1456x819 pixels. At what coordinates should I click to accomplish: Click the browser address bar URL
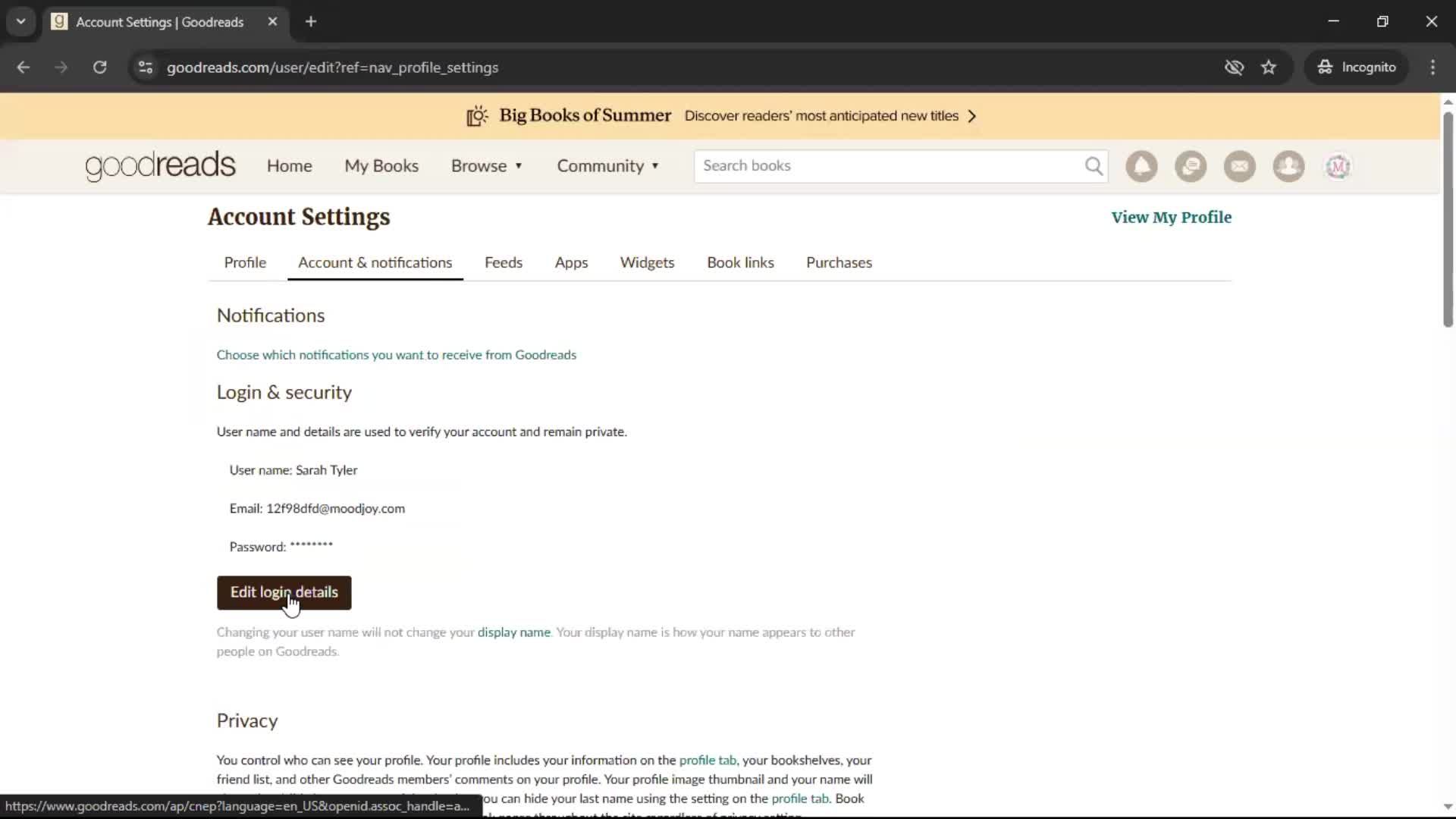coord(332,67)
